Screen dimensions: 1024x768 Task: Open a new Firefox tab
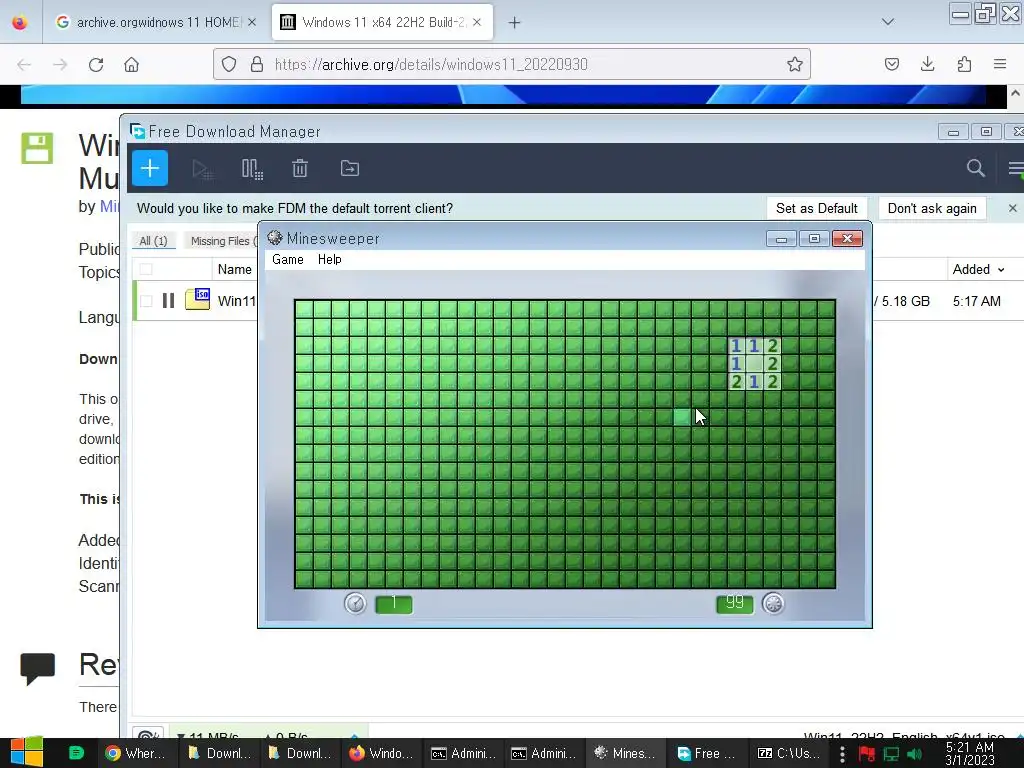(x=515, y=23)
